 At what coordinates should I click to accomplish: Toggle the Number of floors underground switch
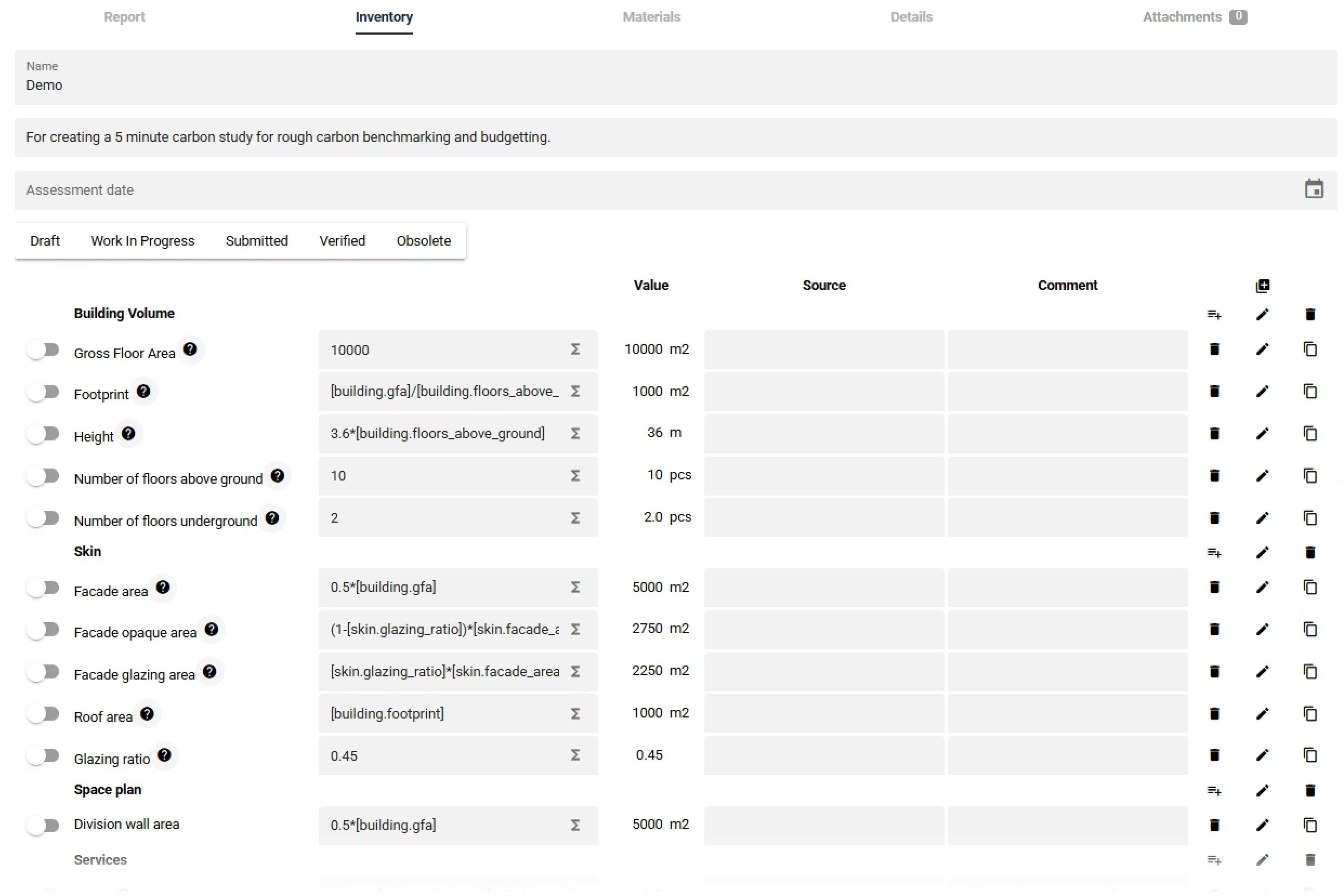[43, 518]
